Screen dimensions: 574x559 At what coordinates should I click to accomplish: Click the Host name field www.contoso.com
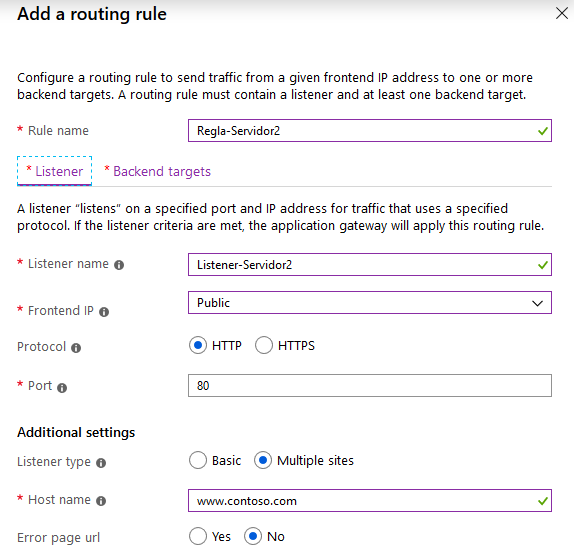pos(370,500)
